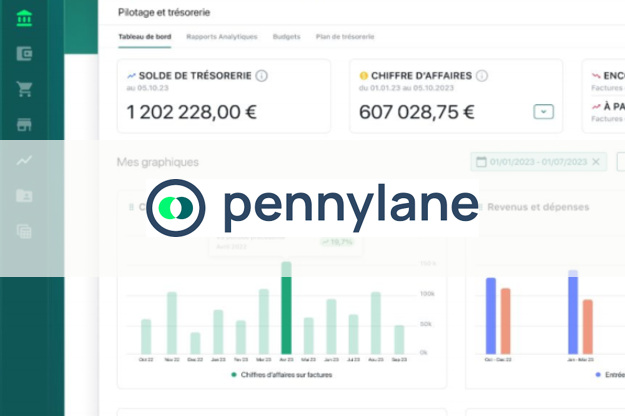Show info tooltip for Chiffre d'affaires
This screenshot has height=416, width=625.
click(482, 76)
